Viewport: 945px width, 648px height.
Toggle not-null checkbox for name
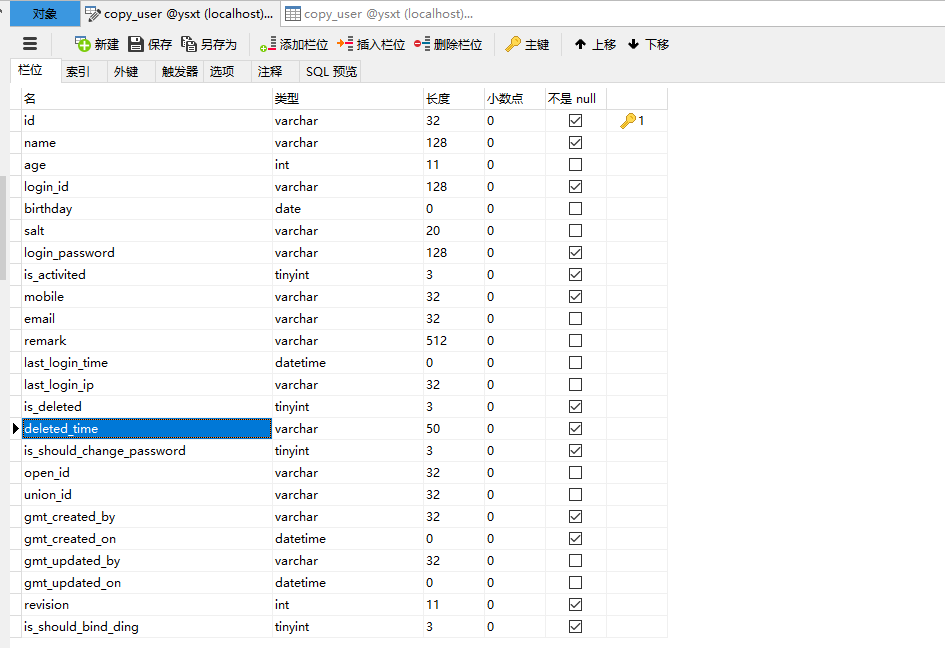(x=576, y=142)
